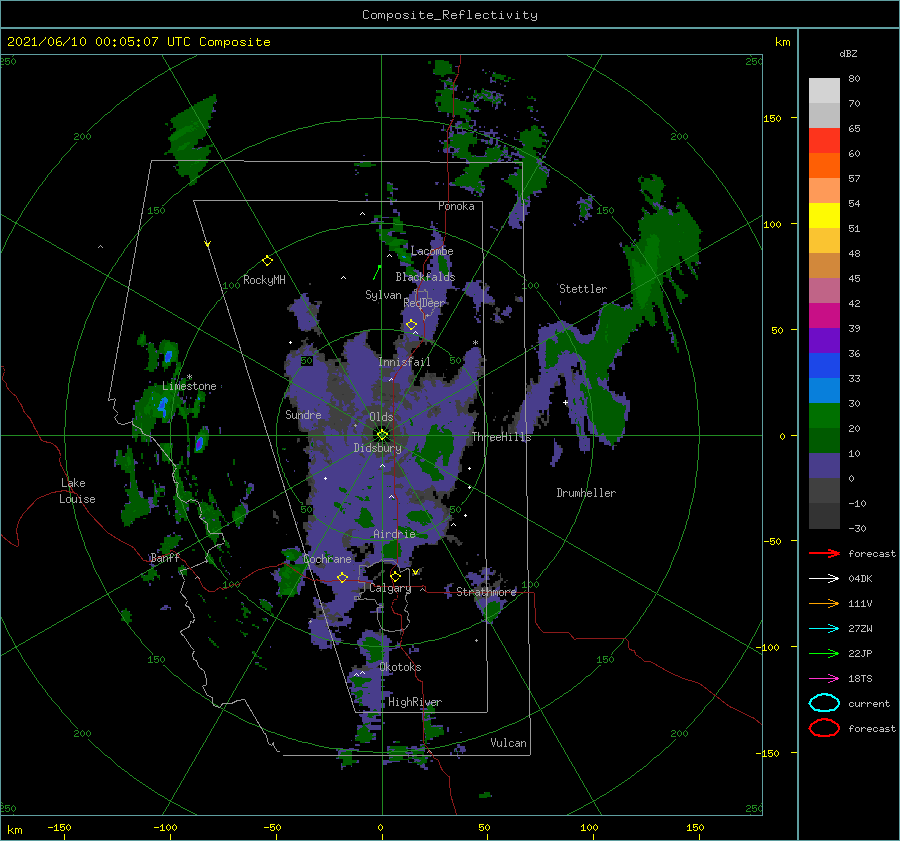Screen dimensions: 900x841
Task: Click the bright green 20-30 dBZ swatch
Action: (x=824, y=415)
